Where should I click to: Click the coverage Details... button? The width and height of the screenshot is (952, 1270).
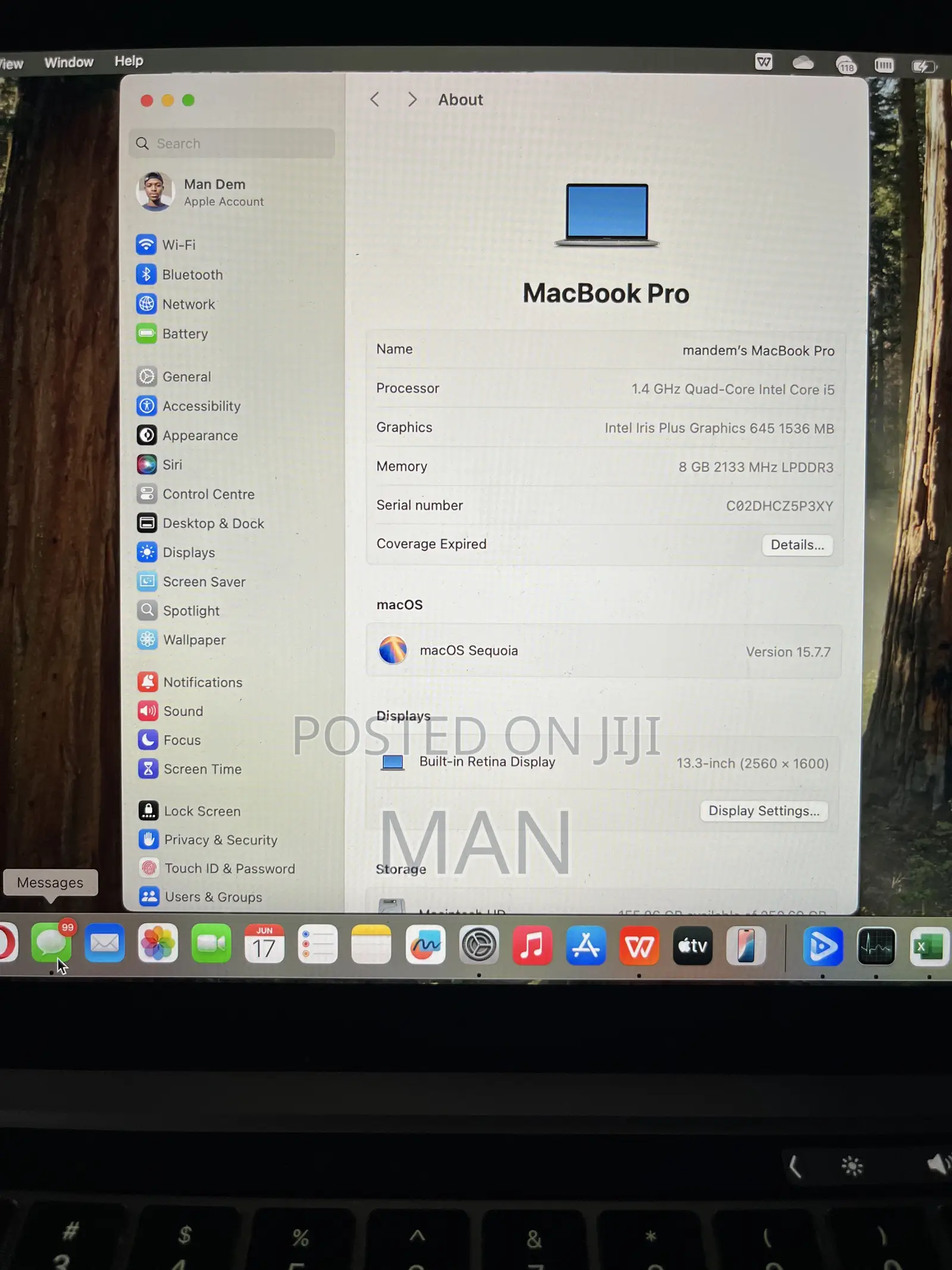797,545
